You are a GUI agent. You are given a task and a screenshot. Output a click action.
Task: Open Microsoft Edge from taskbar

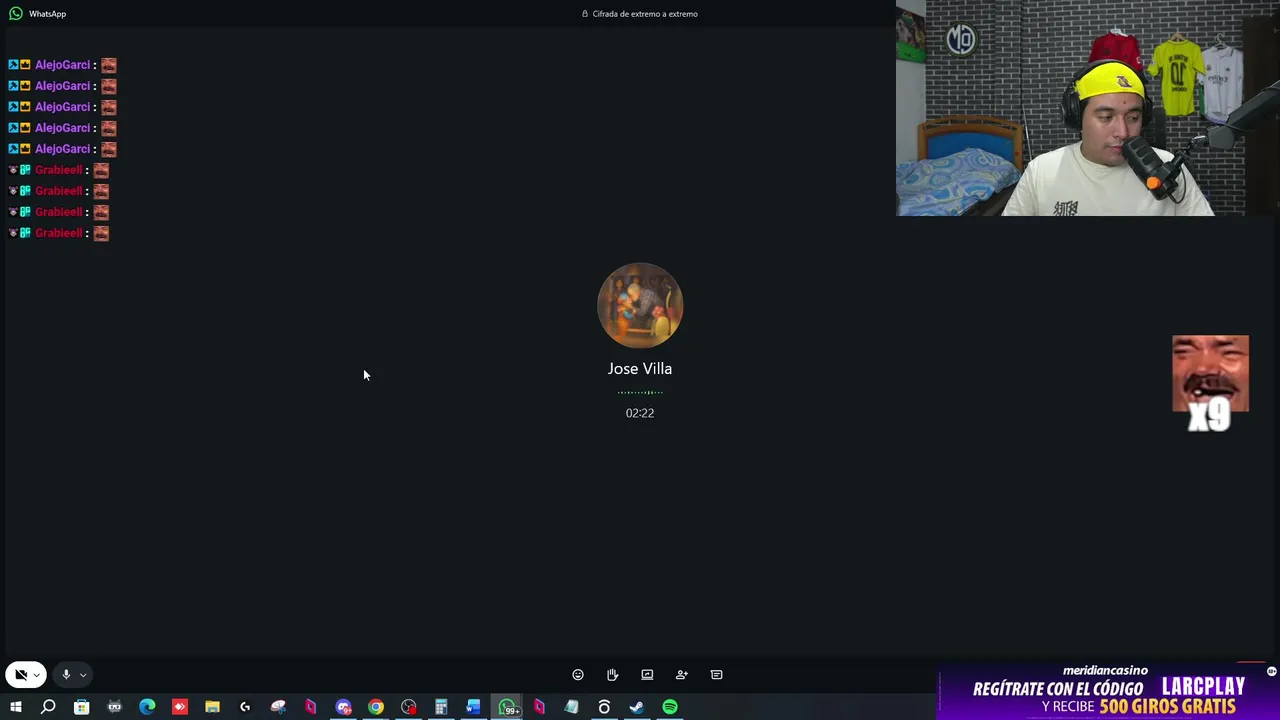[x=147, y=707]
